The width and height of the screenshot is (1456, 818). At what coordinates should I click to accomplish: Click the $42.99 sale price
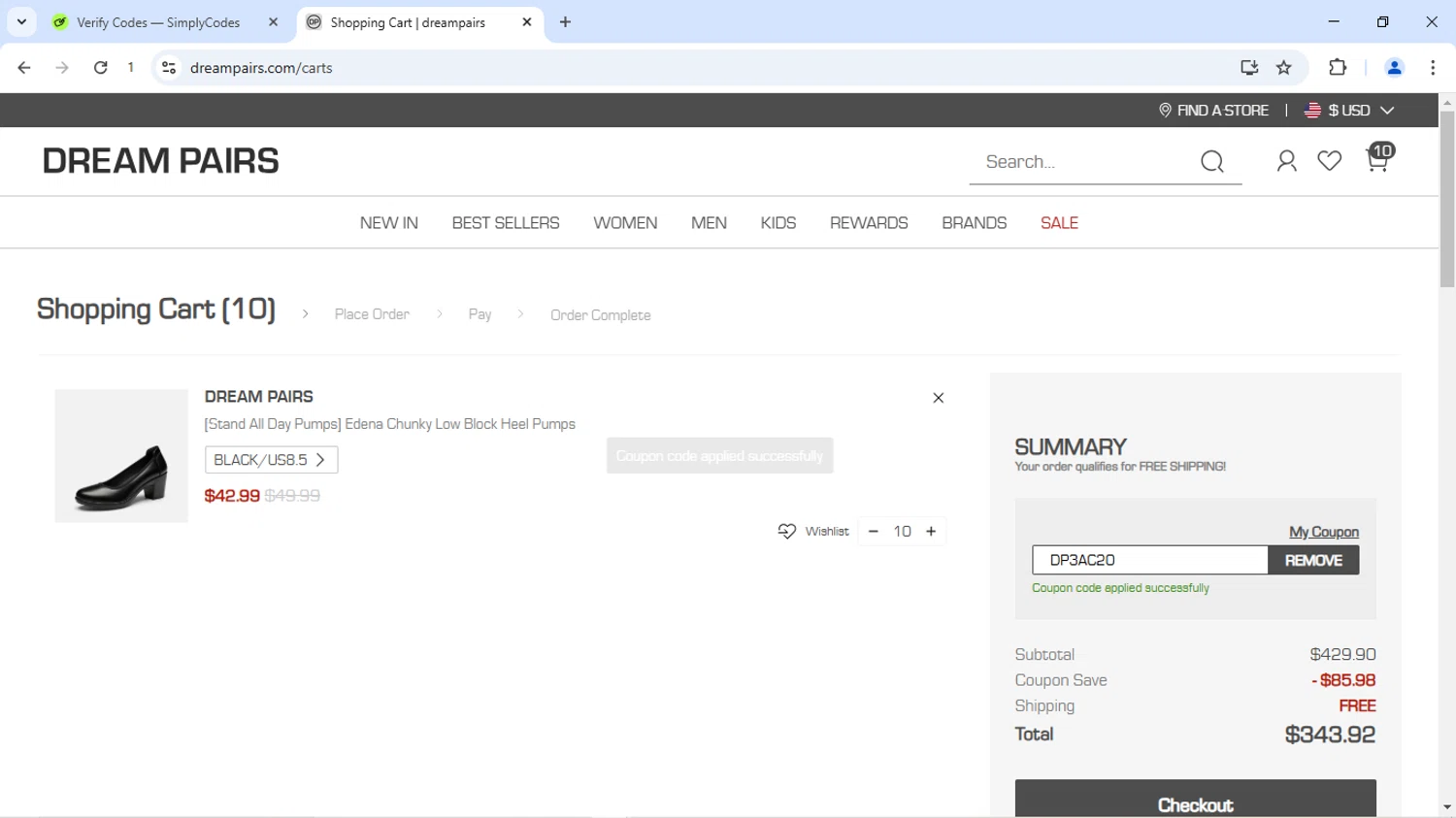click(x=232, y=496)
